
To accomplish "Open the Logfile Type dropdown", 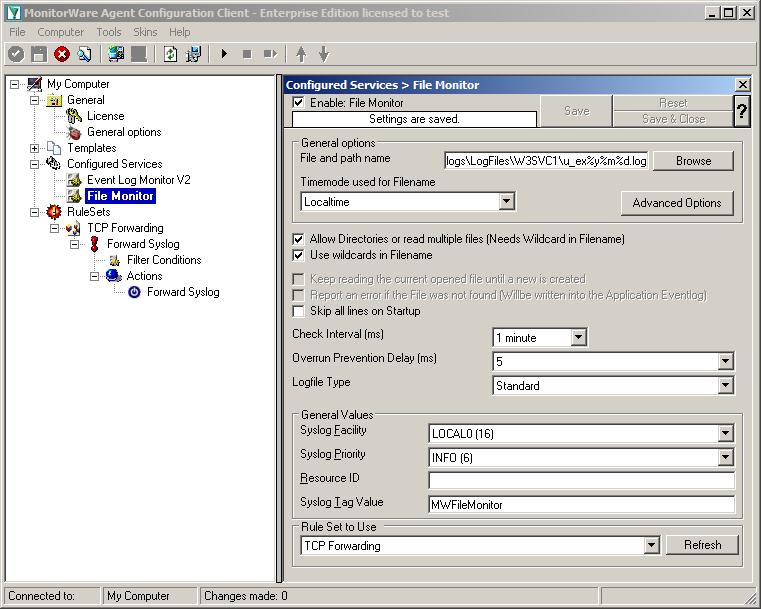I will [x=725, y=386].
